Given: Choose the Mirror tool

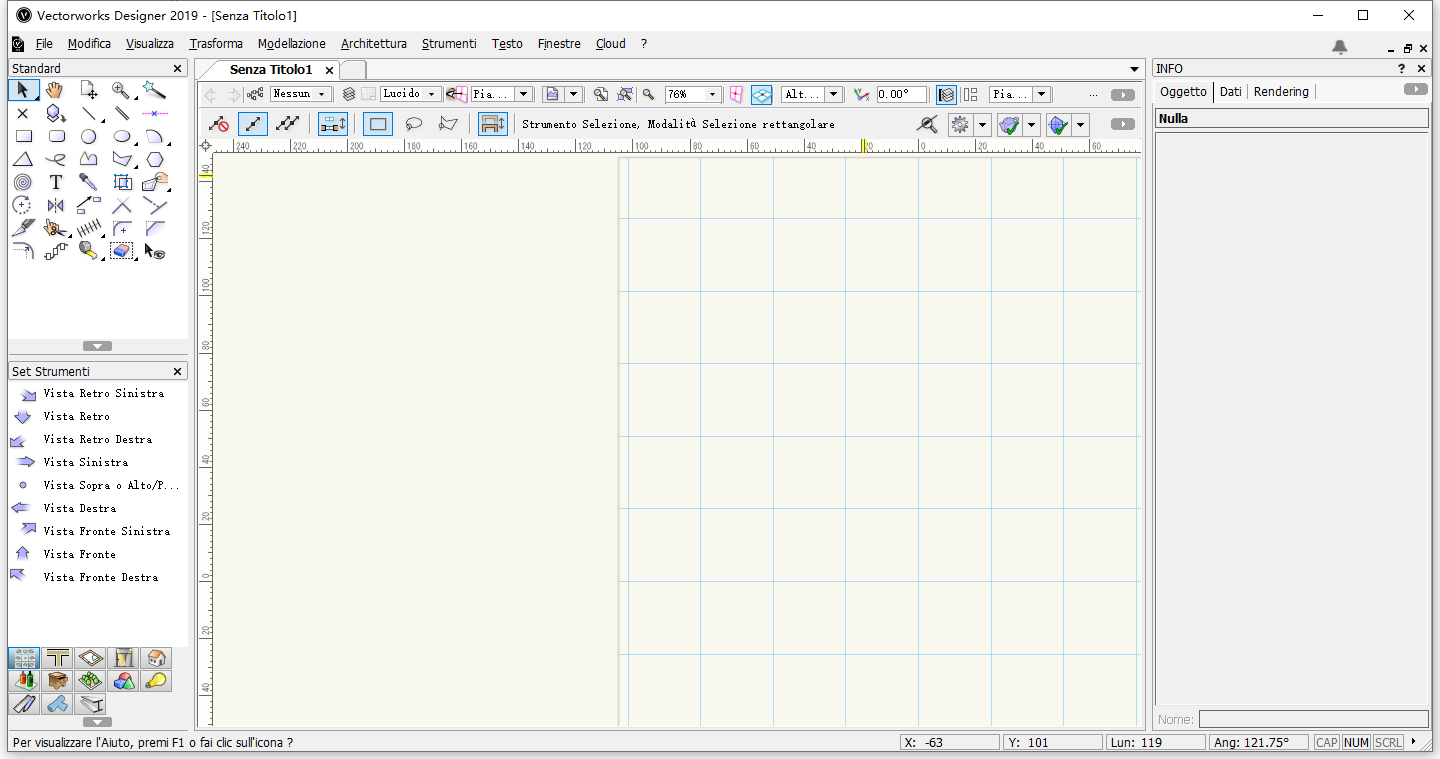Looking at the screenshot, I should (56, 205).
